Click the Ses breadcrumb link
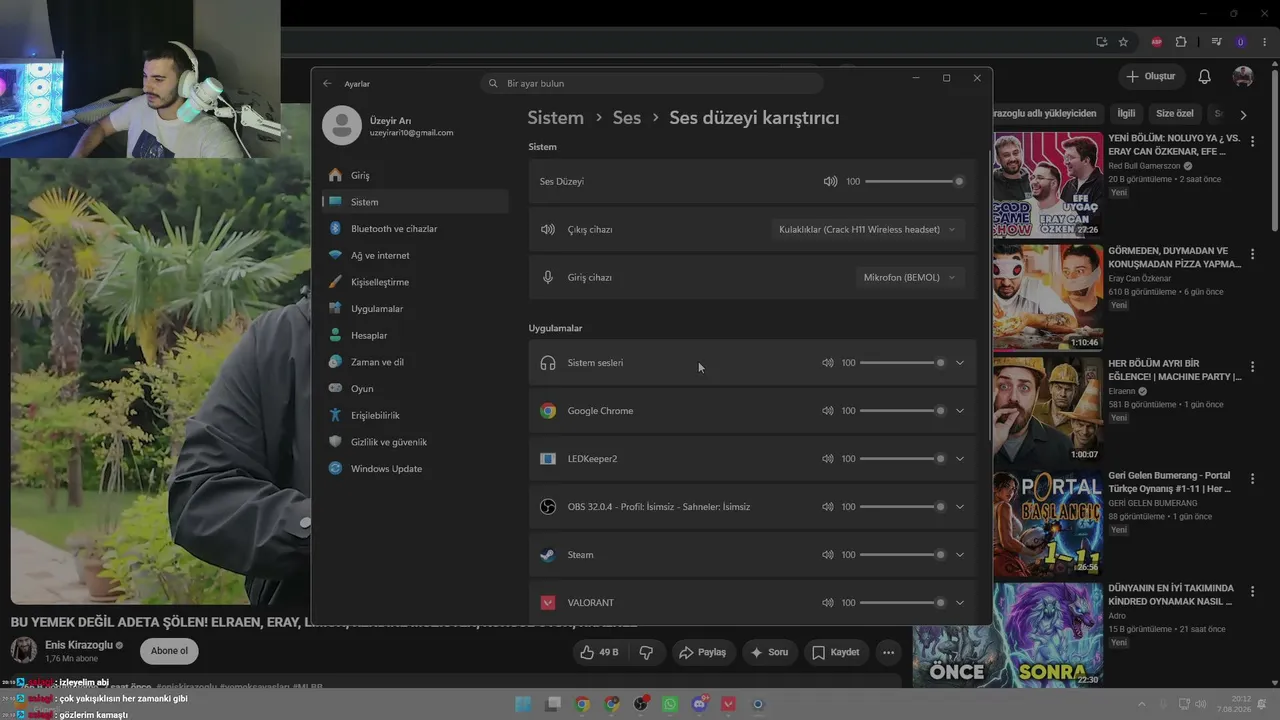The width and height of the screenshot is (1280, 720). pyautogui.click(x=627, y=118)
